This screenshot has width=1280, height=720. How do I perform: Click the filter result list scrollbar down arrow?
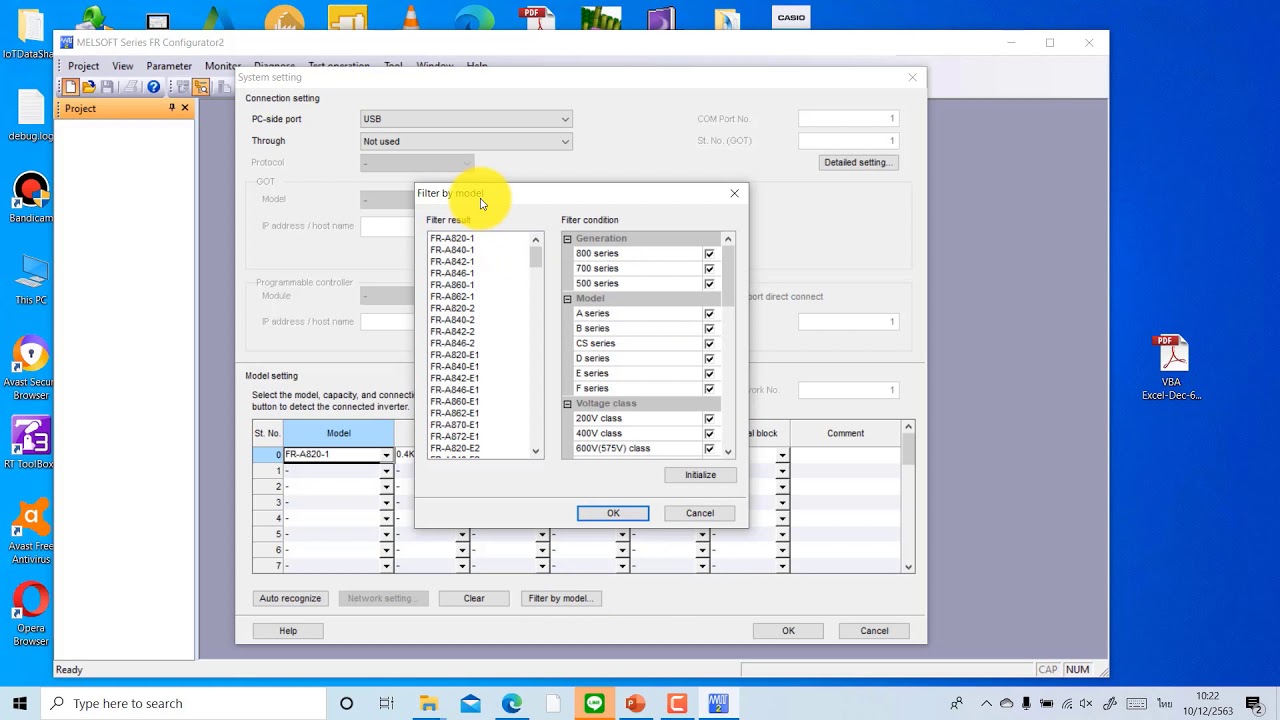point(536,451)
